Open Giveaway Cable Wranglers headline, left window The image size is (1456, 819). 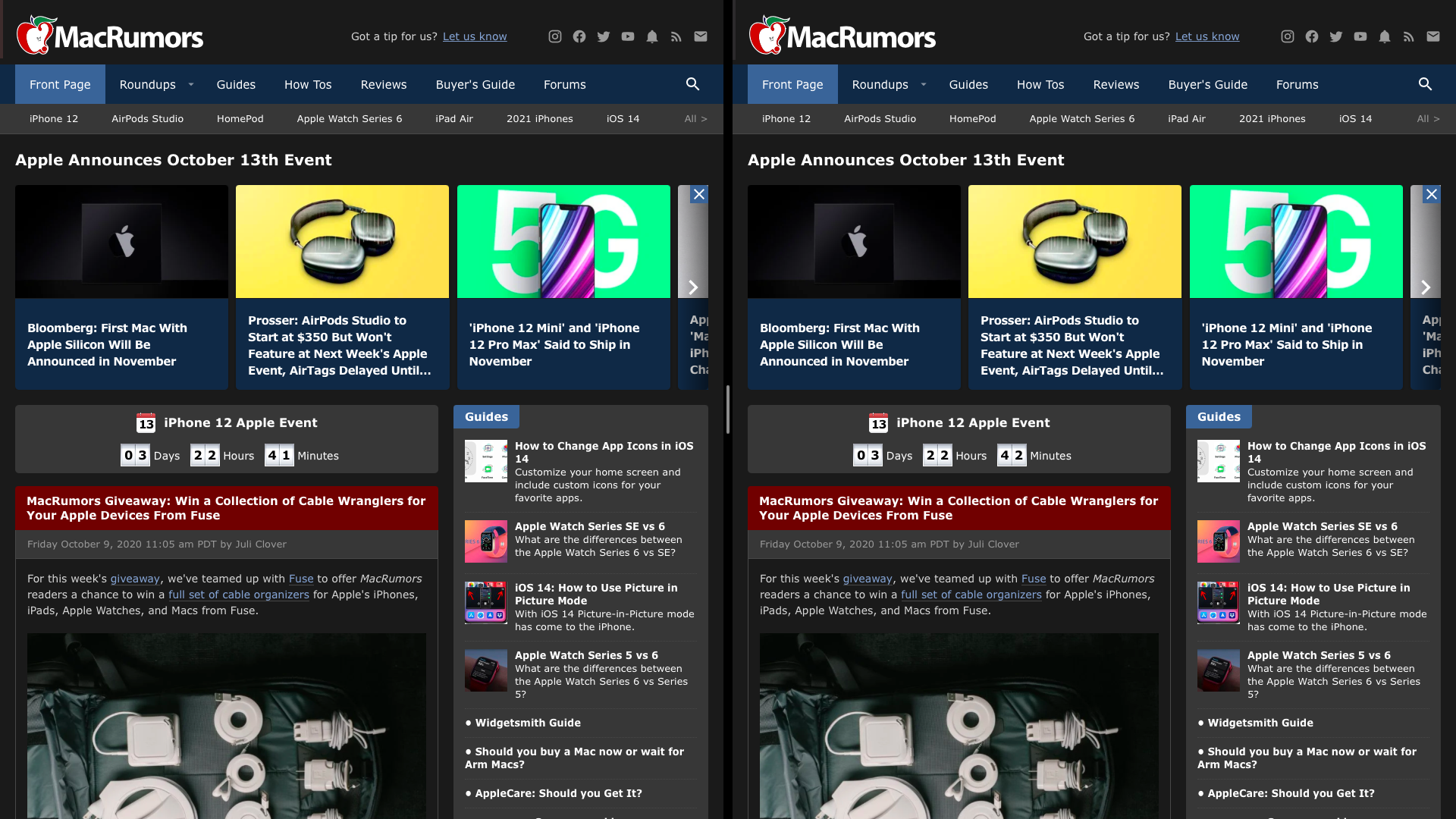coord(226,508)
